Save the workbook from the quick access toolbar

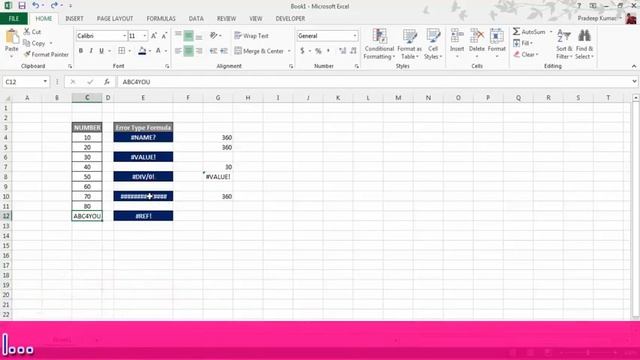(x=22, y=6)
